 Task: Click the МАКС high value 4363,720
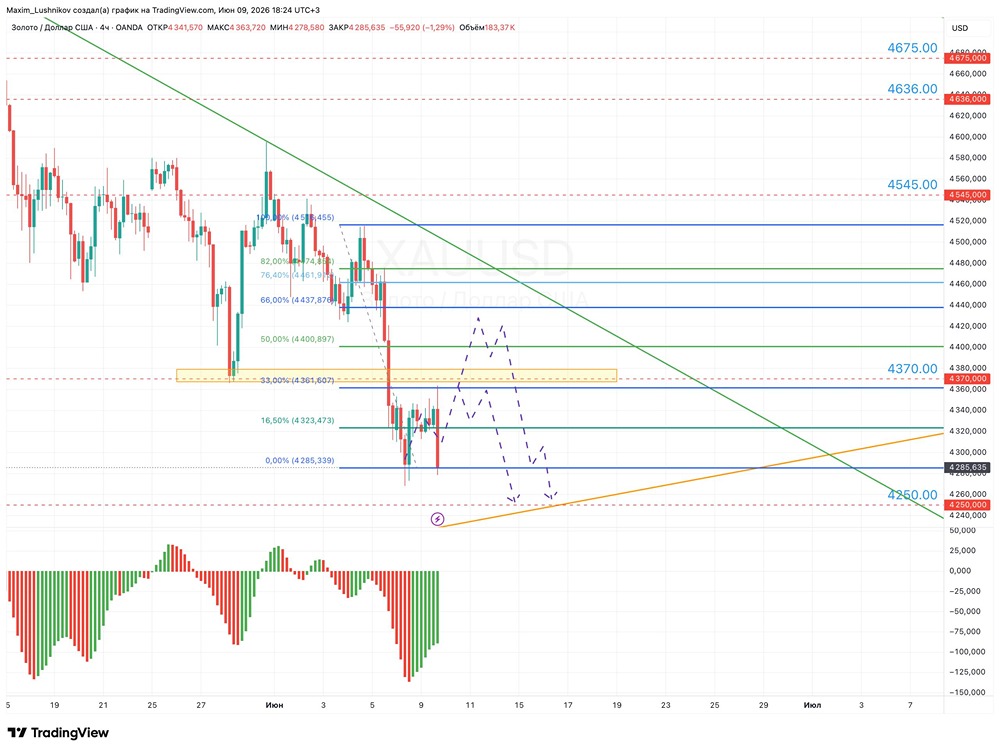(x=247, y=28)
